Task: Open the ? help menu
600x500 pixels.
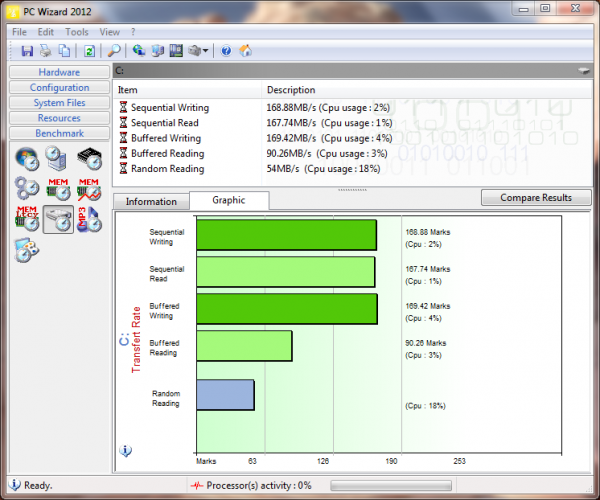Action: (x=133, y=32)
